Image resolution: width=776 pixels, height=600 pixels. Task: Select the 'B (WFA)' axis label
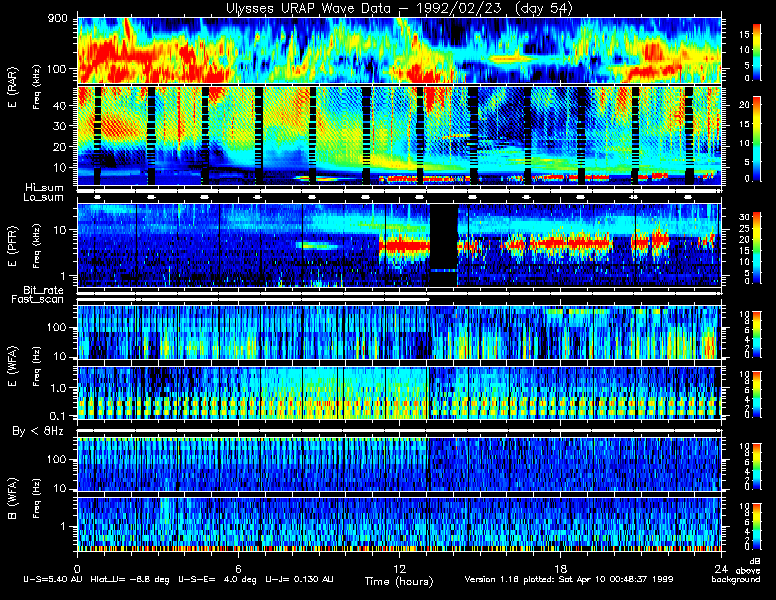(13, 498)
